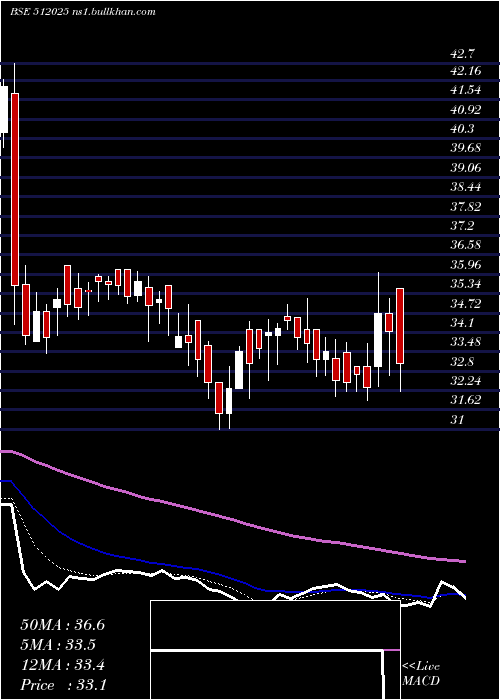Select the 35.34 axis value

pos(466,283)
